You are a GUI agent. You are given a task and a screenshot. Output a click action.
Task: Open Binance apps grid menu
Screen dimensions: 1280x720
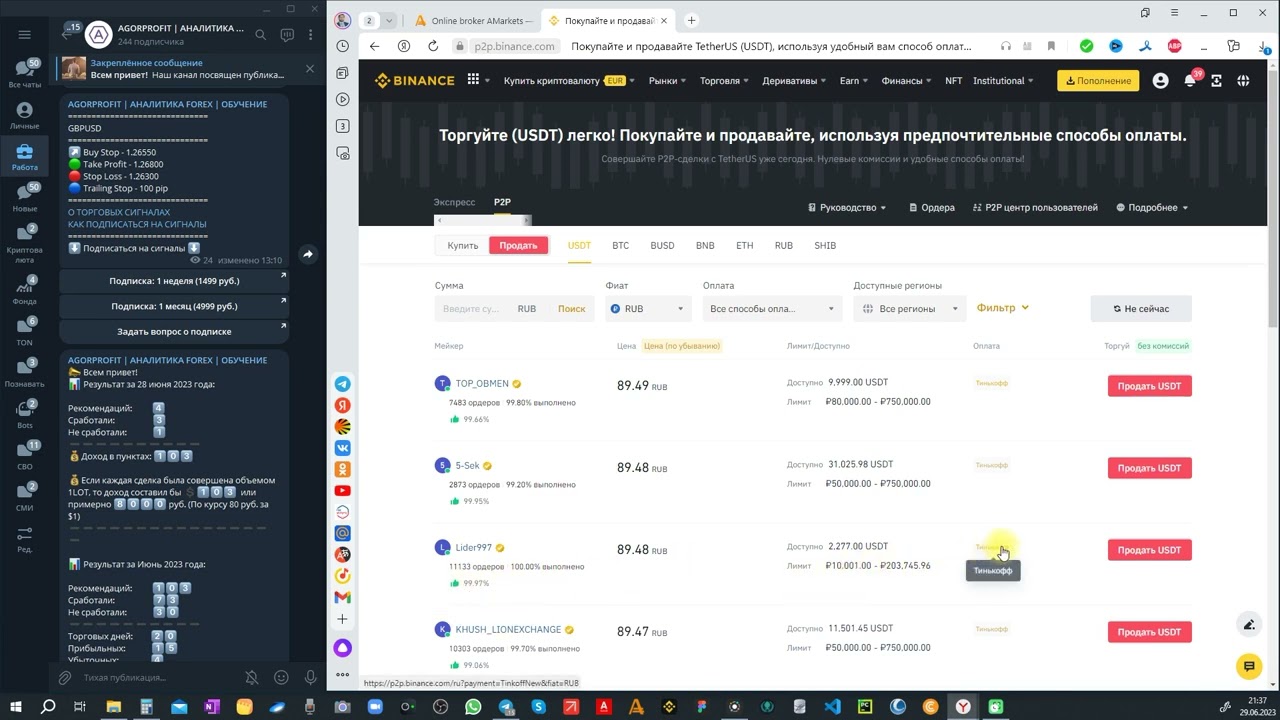pyautogui.click(x=473, y=81)
